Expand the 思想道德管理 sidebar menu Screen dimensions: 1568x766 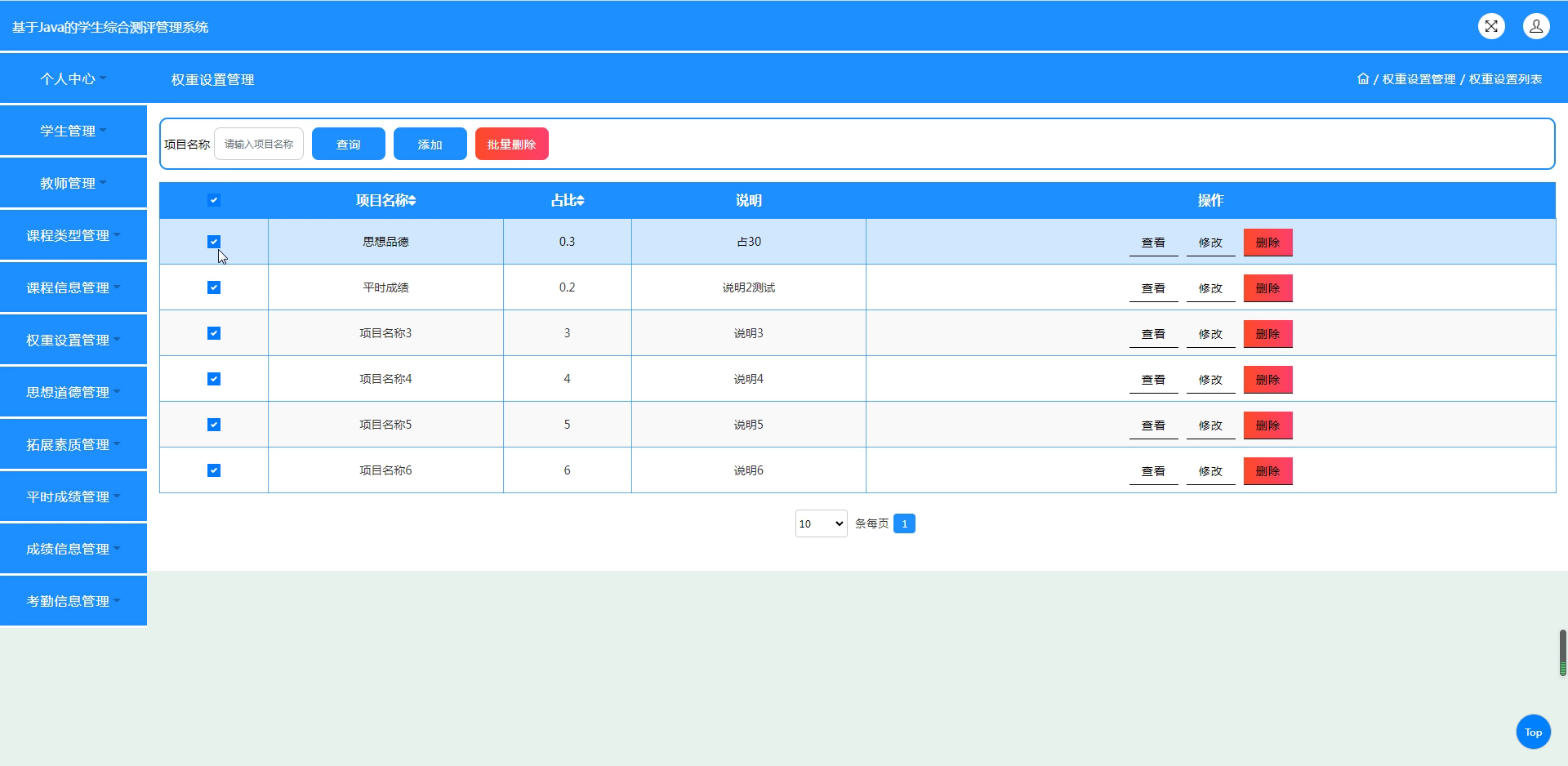73,392
